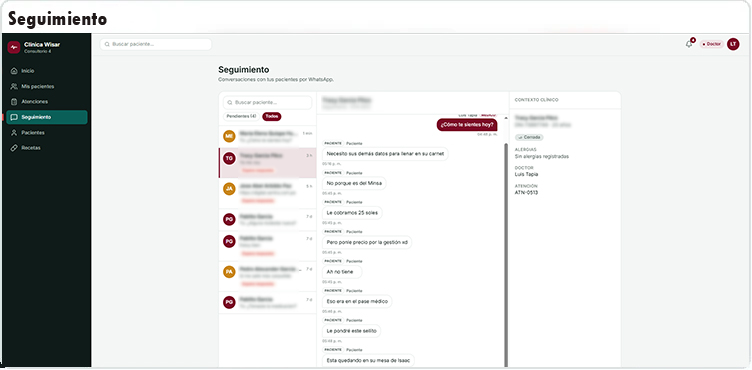Click the chat vertical scrollbar thumb
752x370 pixels.
point(505,254)
